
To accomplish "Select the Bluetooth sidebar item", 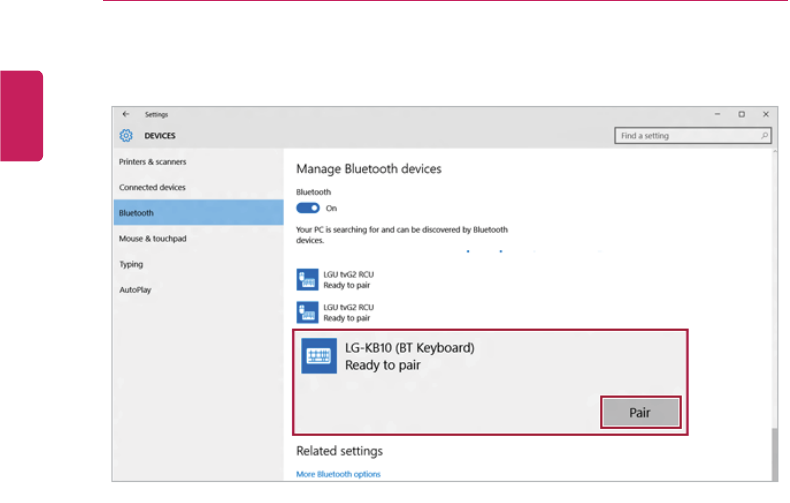I will coord(137,213).
